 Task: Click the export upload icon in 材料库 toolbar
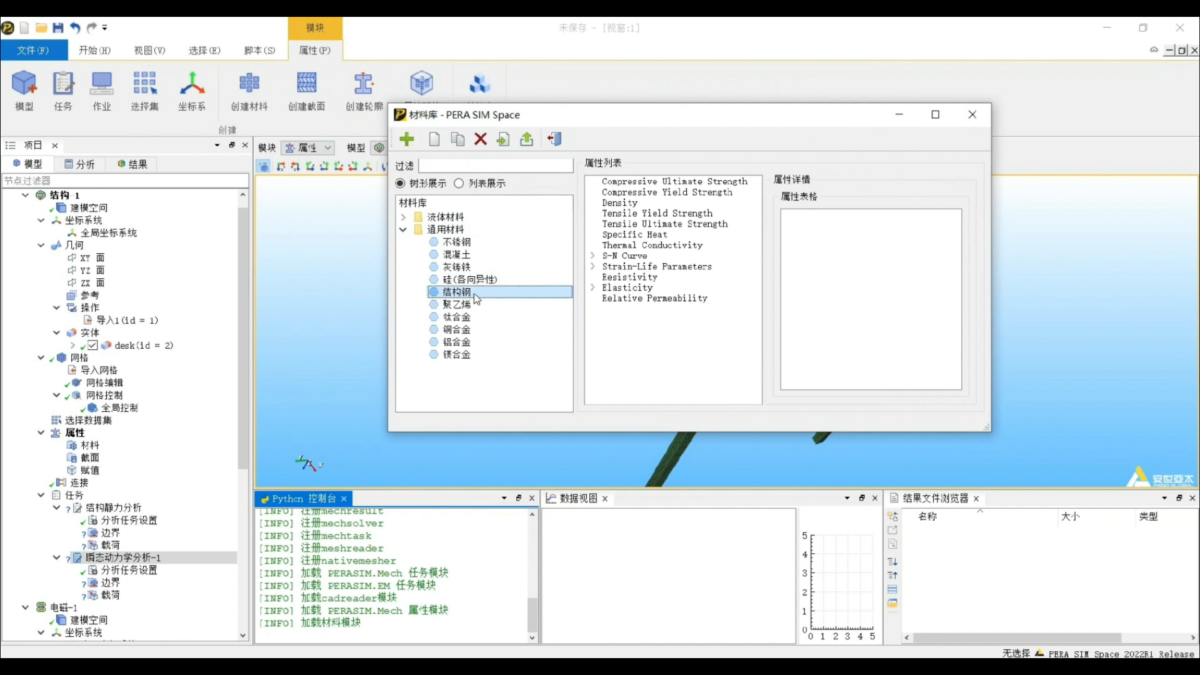click(x=526, y=139)
